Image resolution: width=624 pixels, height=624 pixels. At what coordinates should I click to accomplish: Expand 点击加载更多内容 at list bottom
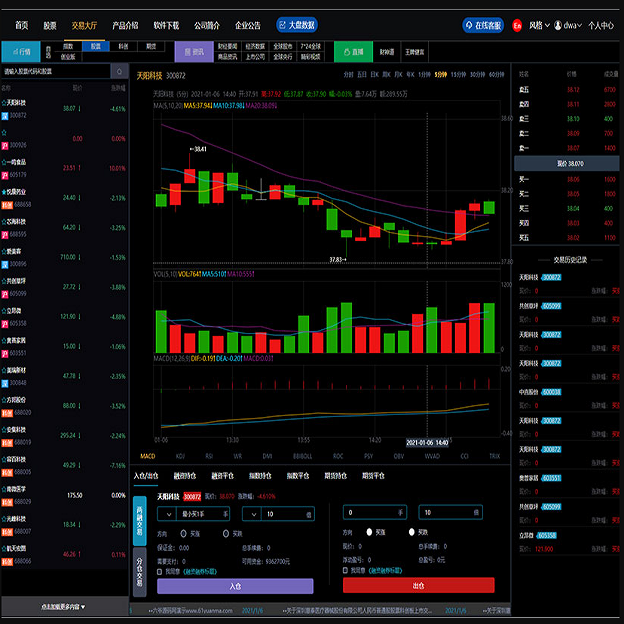click(62, 606)
